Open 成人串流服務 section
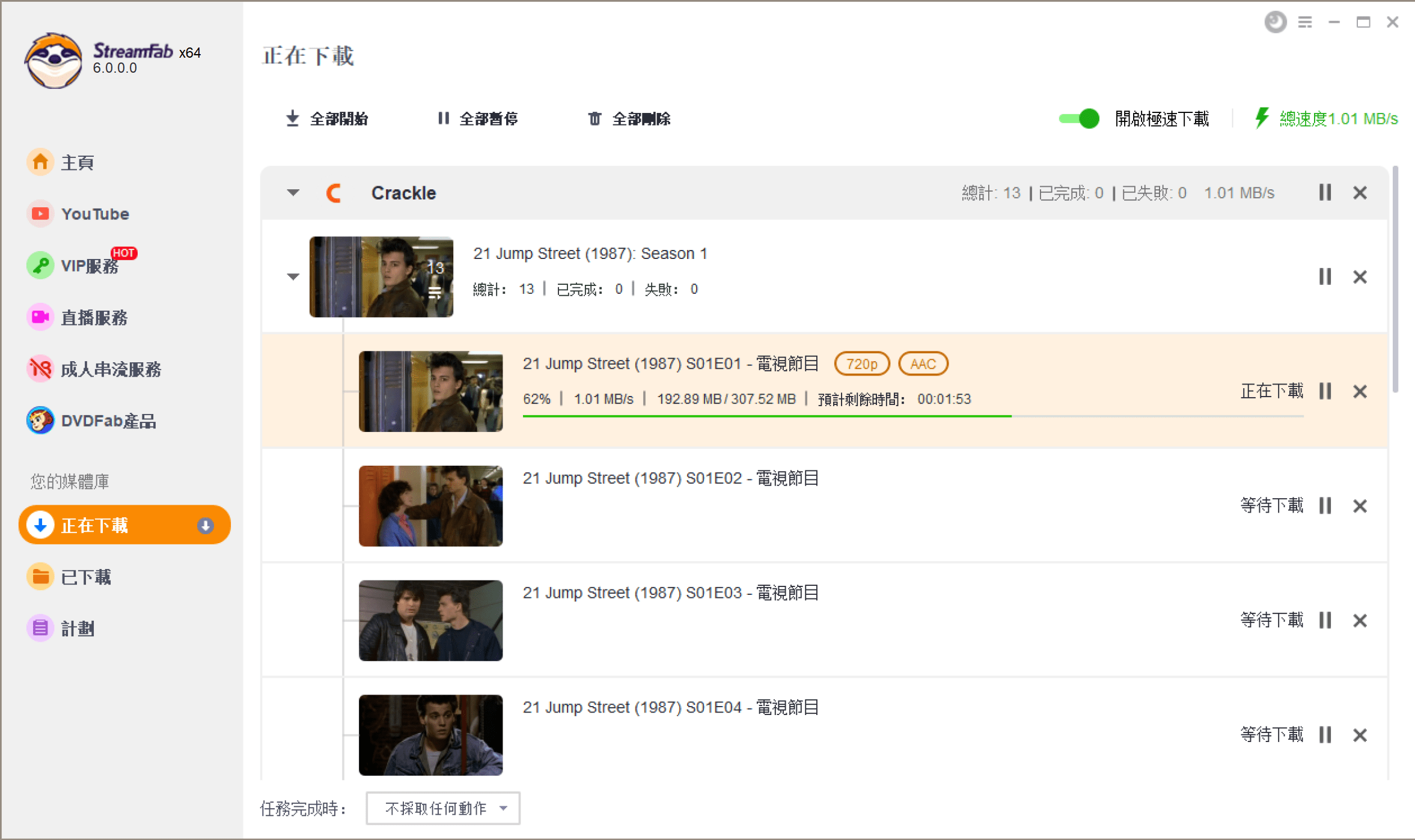 pos(94,369)
